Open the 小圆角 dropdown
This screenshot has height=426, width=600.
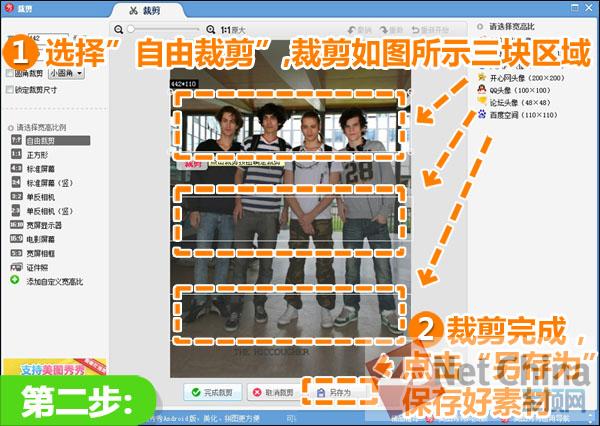click(67, 73)
